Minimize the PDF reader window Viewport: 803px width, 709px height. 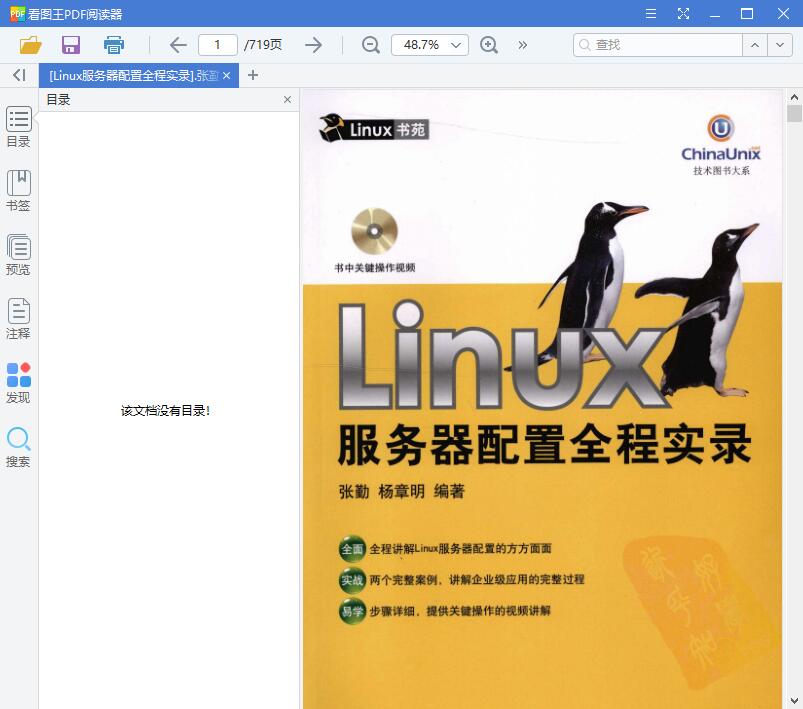[715, 14]
